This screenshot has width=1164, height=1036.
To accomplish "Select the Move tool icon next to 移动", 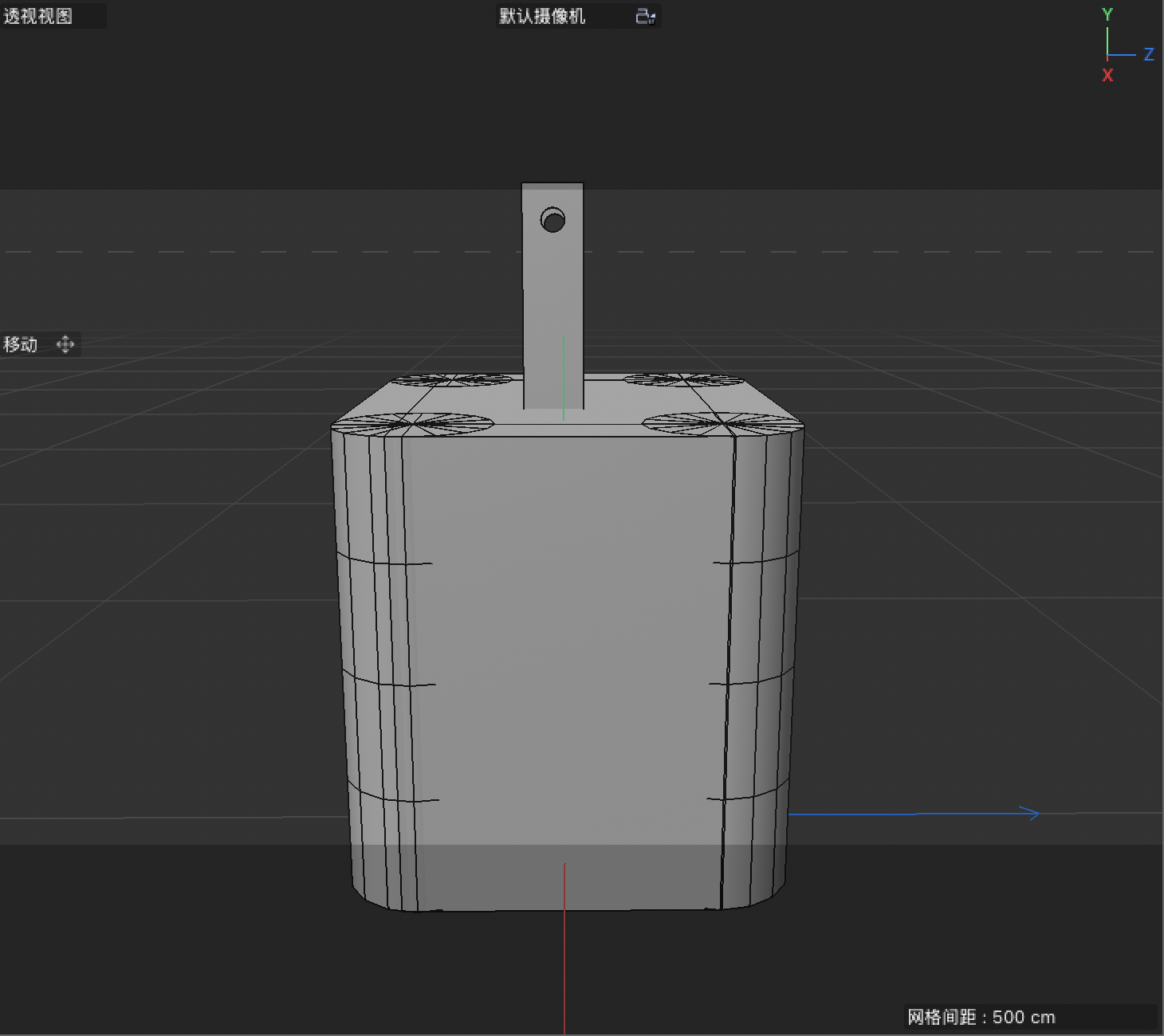I will point(65,344).
